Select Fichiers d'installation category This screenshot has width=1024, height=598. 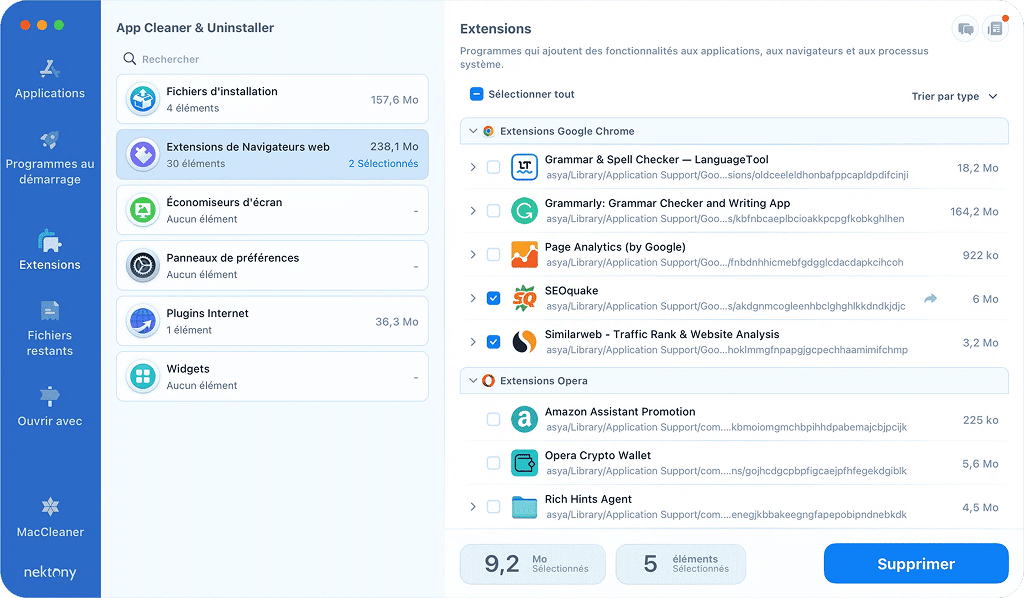pyautogui.click(x=272, y=99)
